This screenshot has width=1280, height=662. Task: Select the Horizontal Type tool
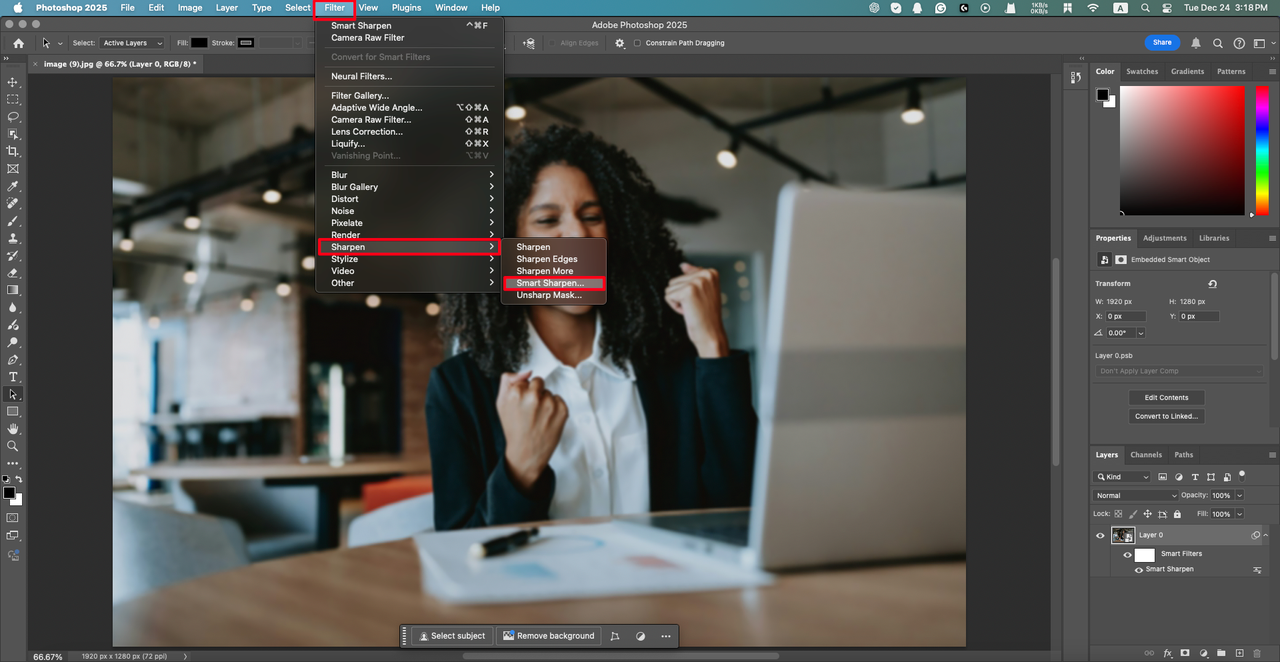pyautogui.click(x=13, y=377)
